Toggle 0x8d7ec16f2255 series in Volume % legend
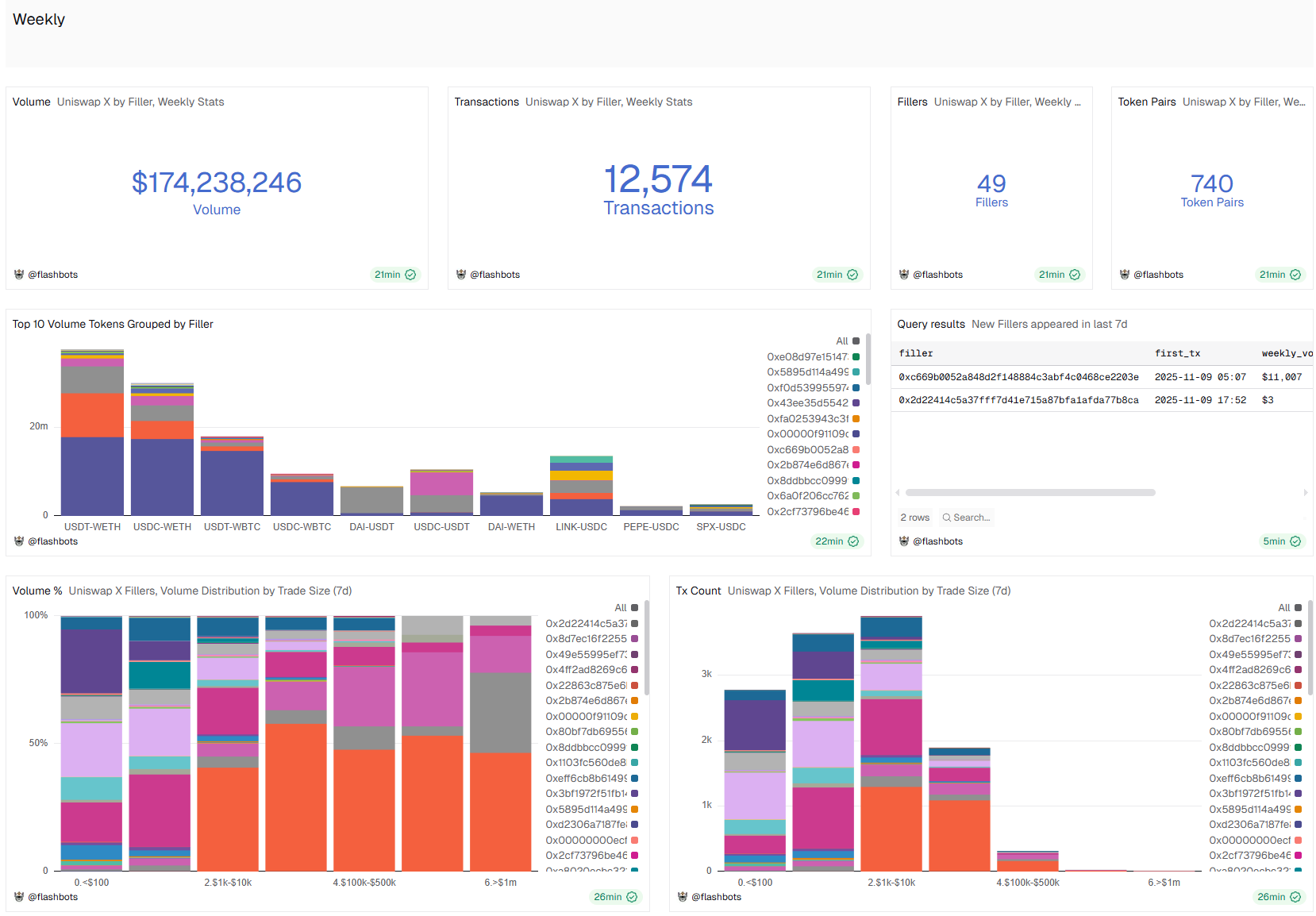1316x916 pixels. point(591,639)
